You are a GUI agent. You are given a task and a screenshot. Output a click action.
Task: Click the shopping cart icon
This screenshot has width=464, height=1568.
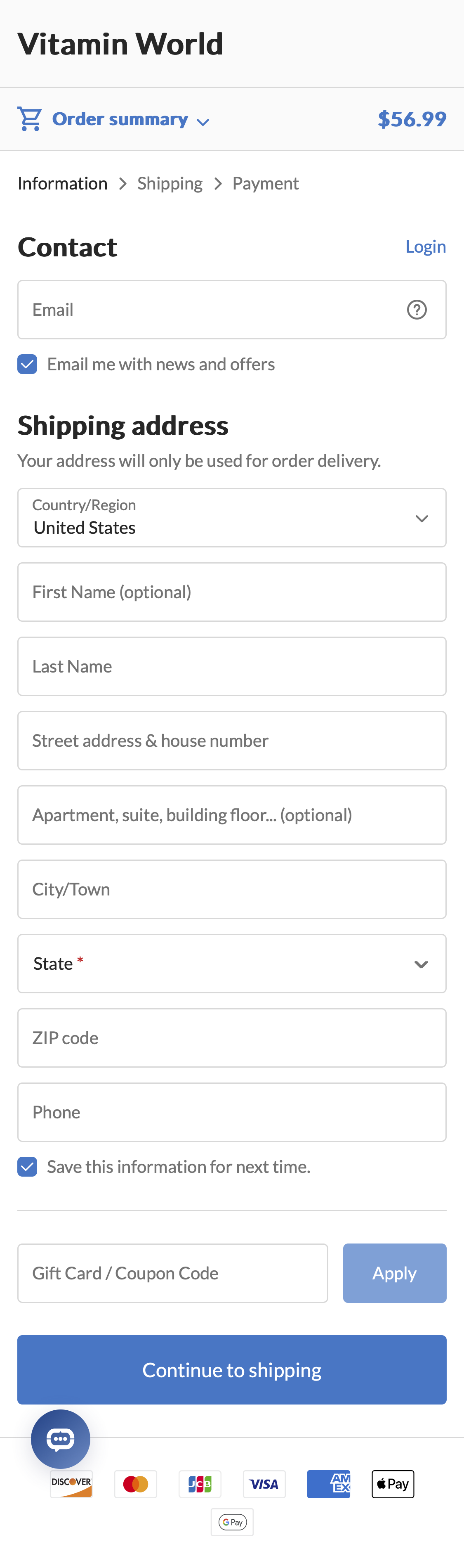pos(29,119)
